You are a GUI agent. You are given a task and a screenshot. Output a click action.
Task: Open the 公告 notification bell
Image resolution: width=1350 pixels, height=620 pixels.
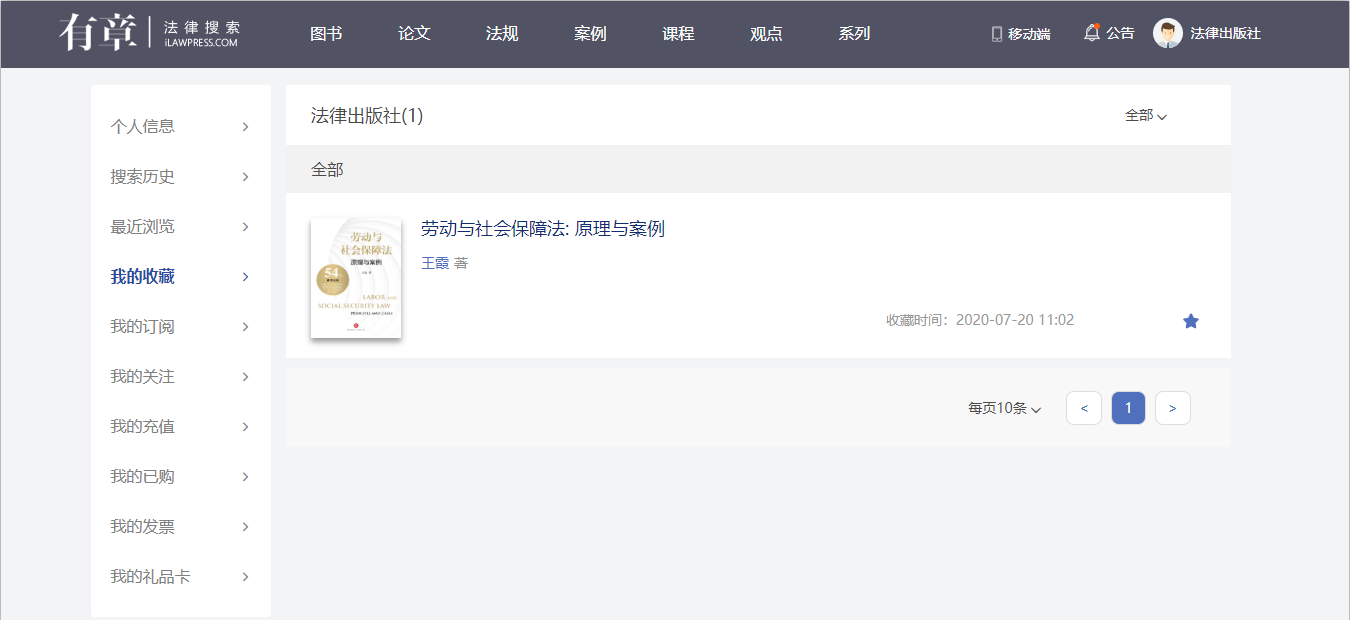(1092, 33)
